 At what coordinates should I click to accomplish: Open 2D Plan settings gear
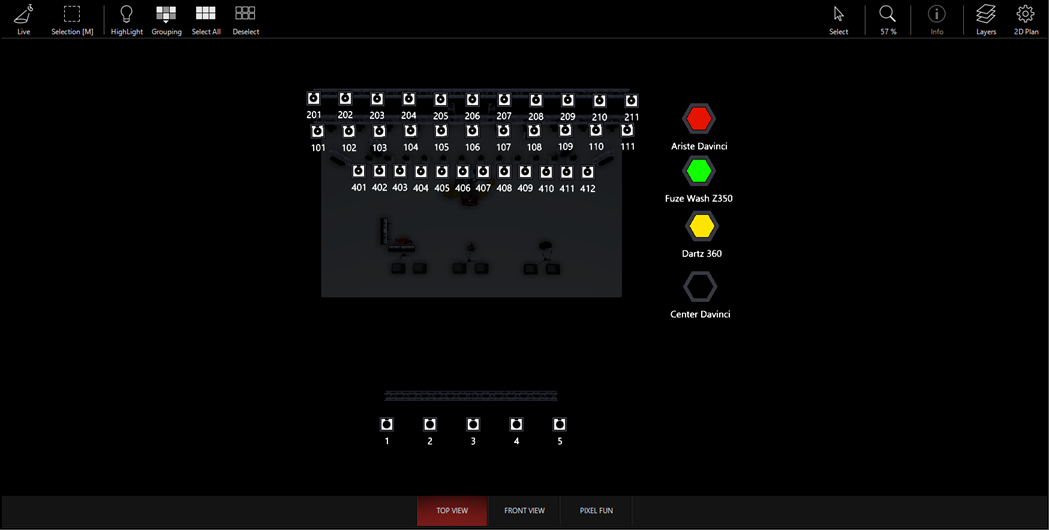1026,19
